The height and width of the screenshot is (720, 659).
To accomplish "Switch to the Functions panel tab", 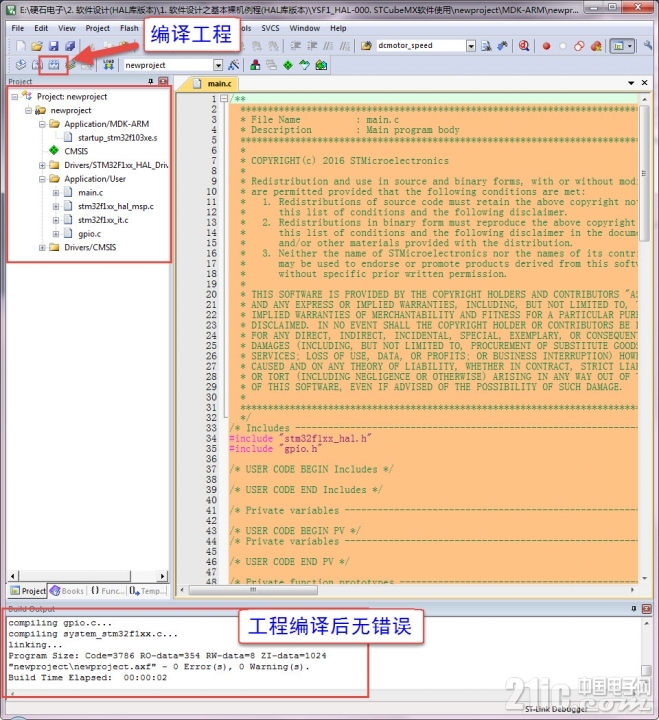I will click(107, 591).
